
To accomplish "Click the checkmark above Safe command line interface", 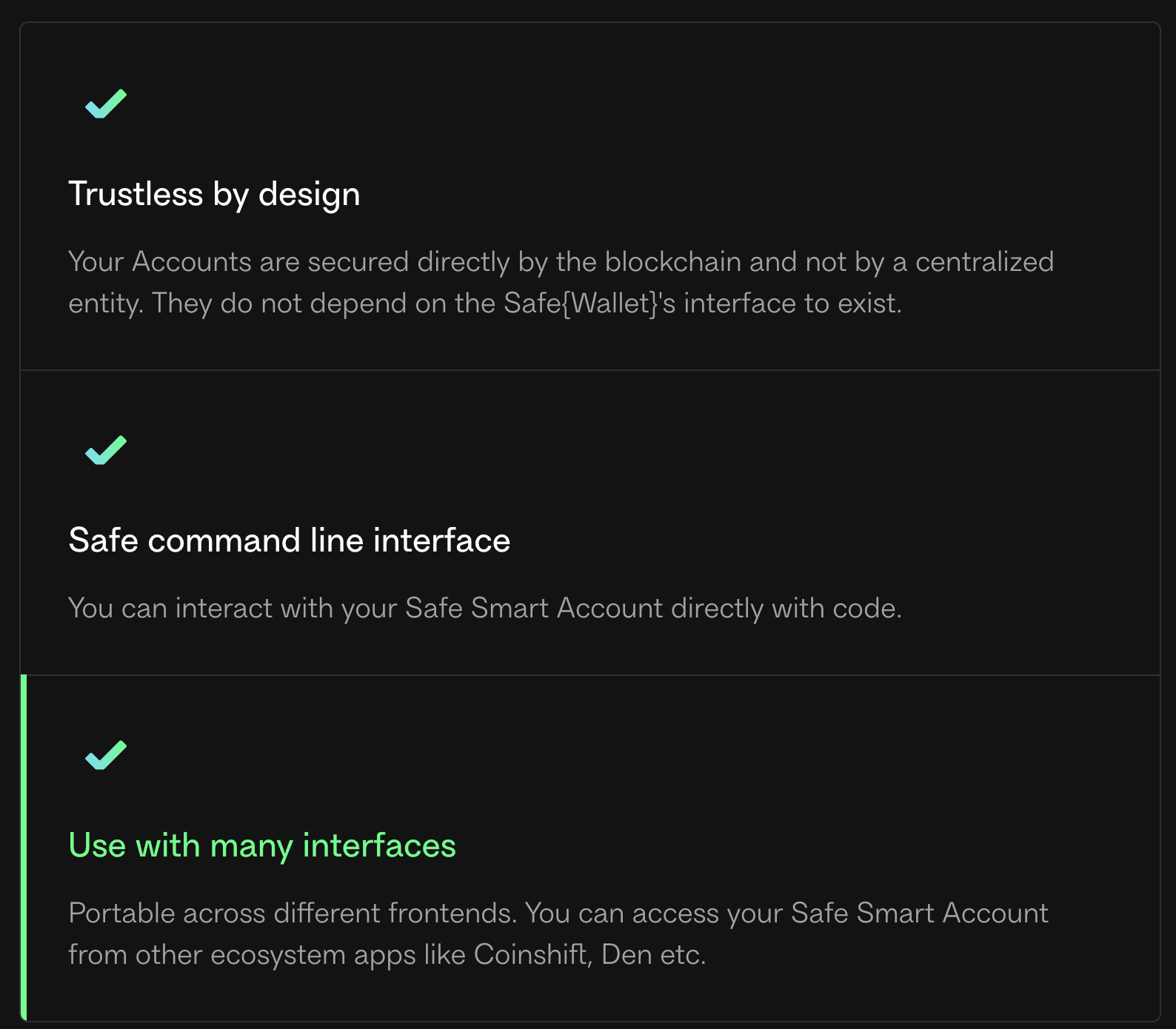I will tap(106, 450).
